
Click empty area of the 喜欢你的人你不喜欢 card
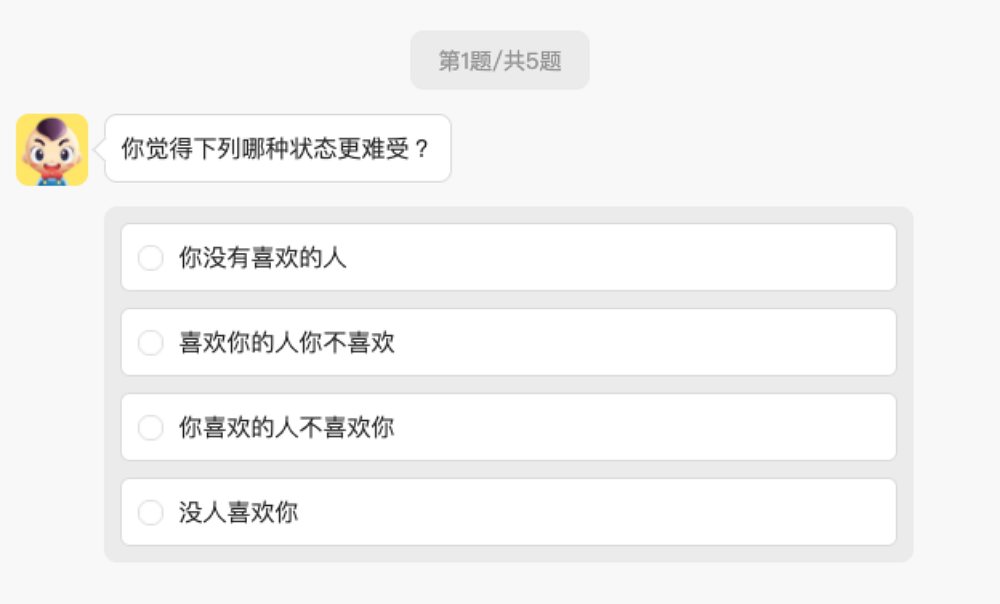650,343
